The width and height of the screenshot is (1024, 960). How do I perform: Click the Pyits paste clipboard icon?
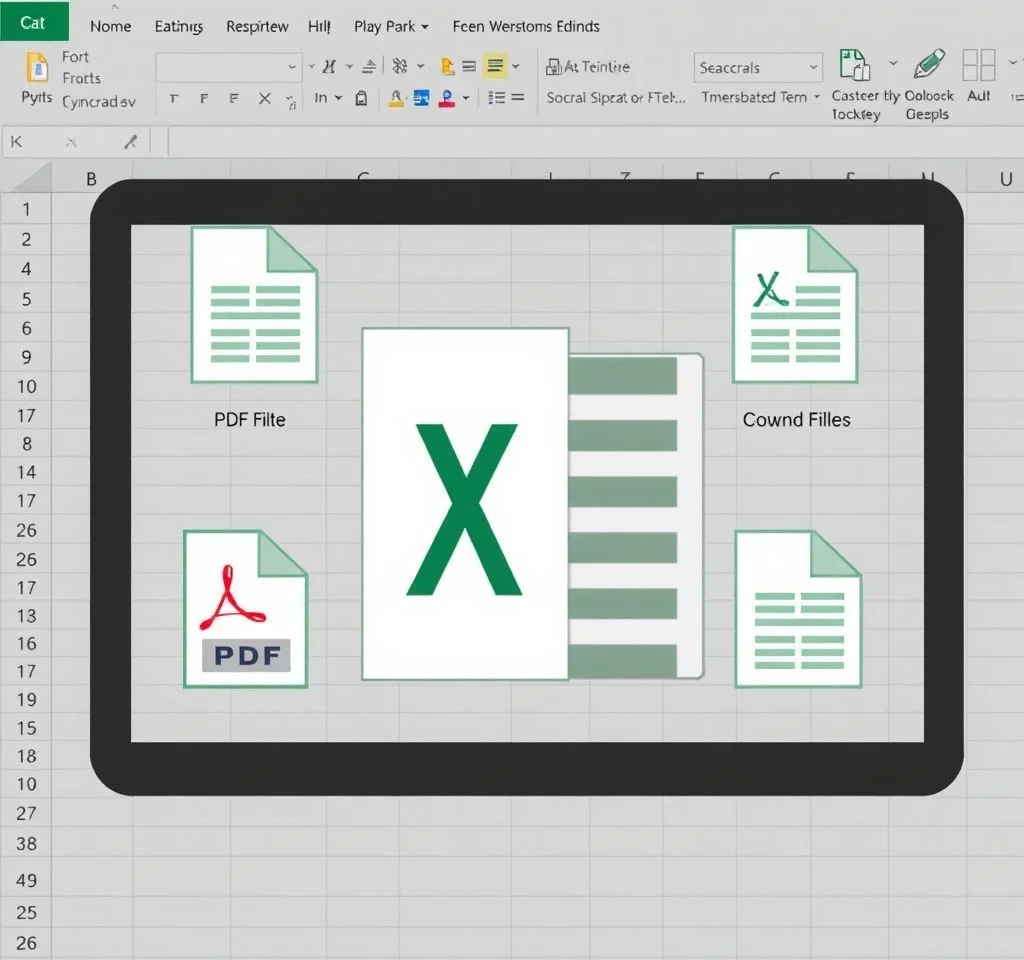coord(36,68)
